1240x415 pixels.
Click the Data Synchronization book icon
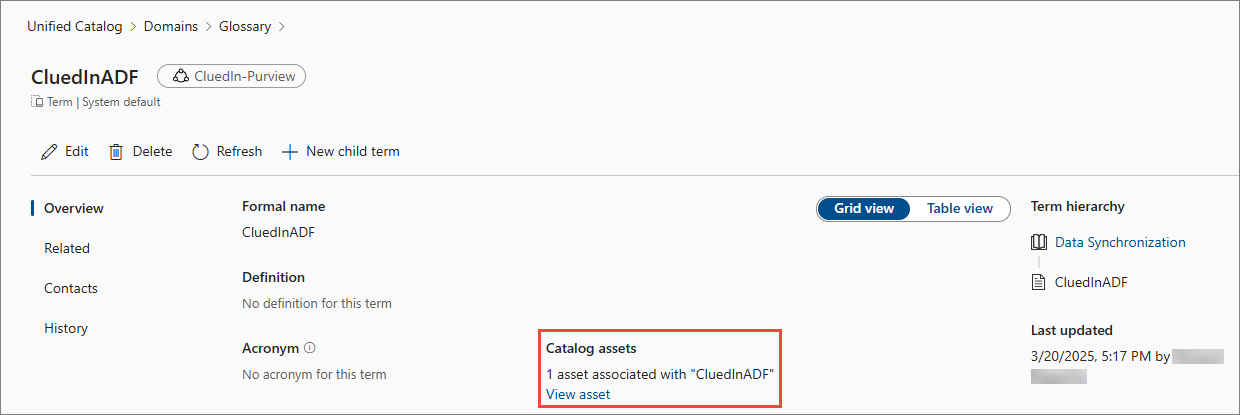[1038, 242]
